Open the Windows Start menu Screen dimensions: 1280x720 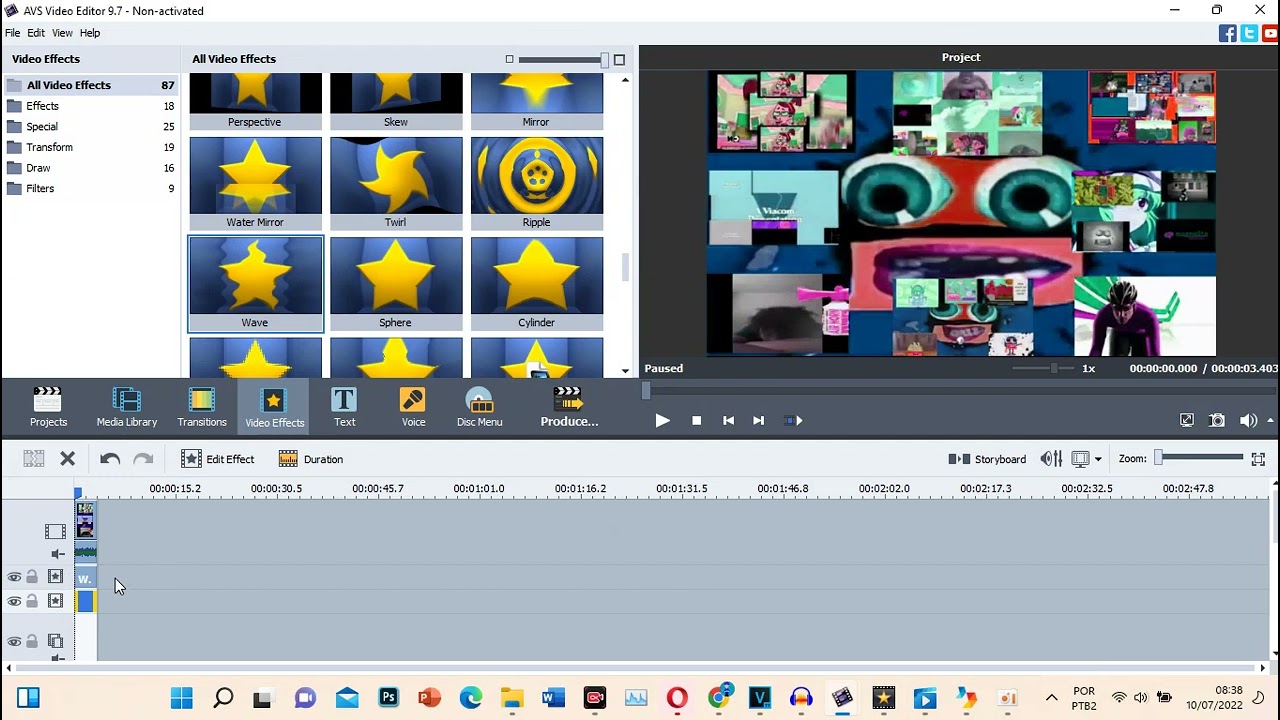pyautogui.click(x=182, y=698)
